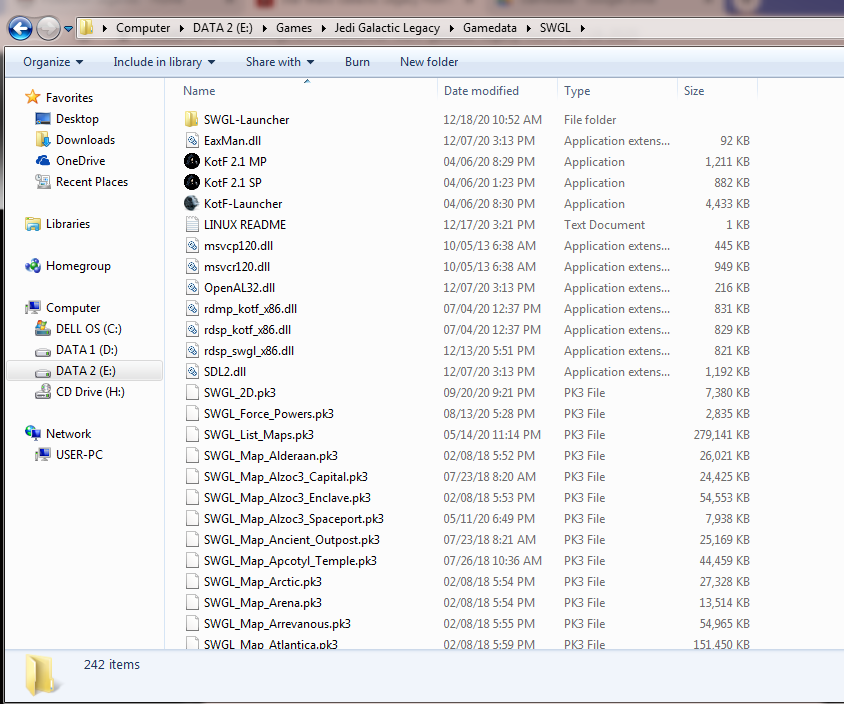The height and width of the screenshot is (704, 844).
Task: Go back with the blue Back arrow button
Action: (20, 28)
